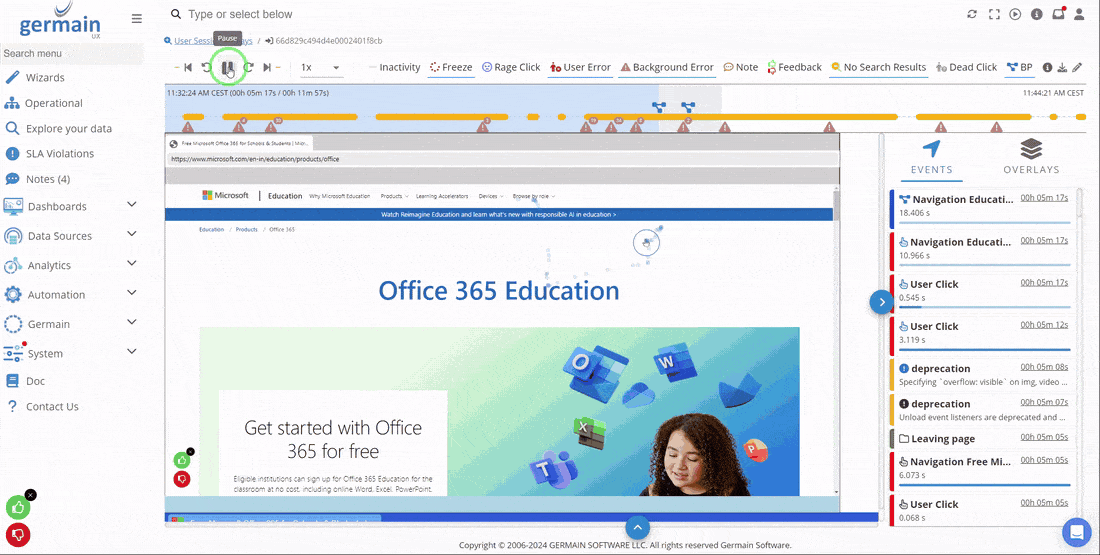The image size is (1100, 555).
Task: Click the fast-forward replay icon
Action: [248, 67]
